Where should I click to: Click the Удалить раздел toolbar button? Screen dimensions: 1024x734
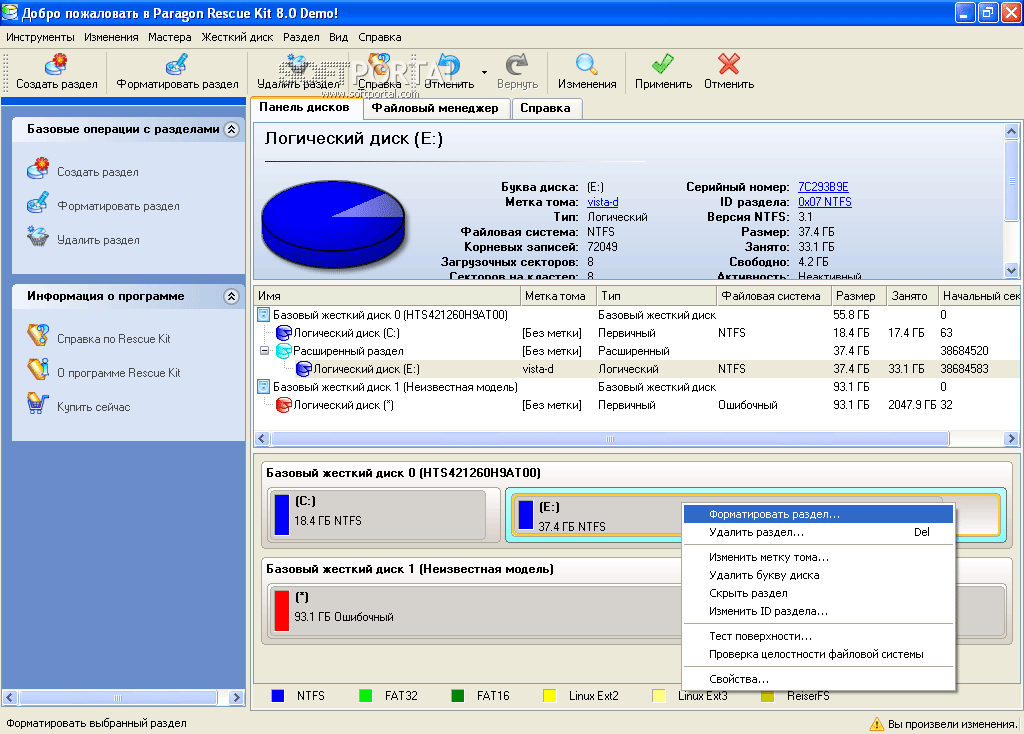[298, 72]
